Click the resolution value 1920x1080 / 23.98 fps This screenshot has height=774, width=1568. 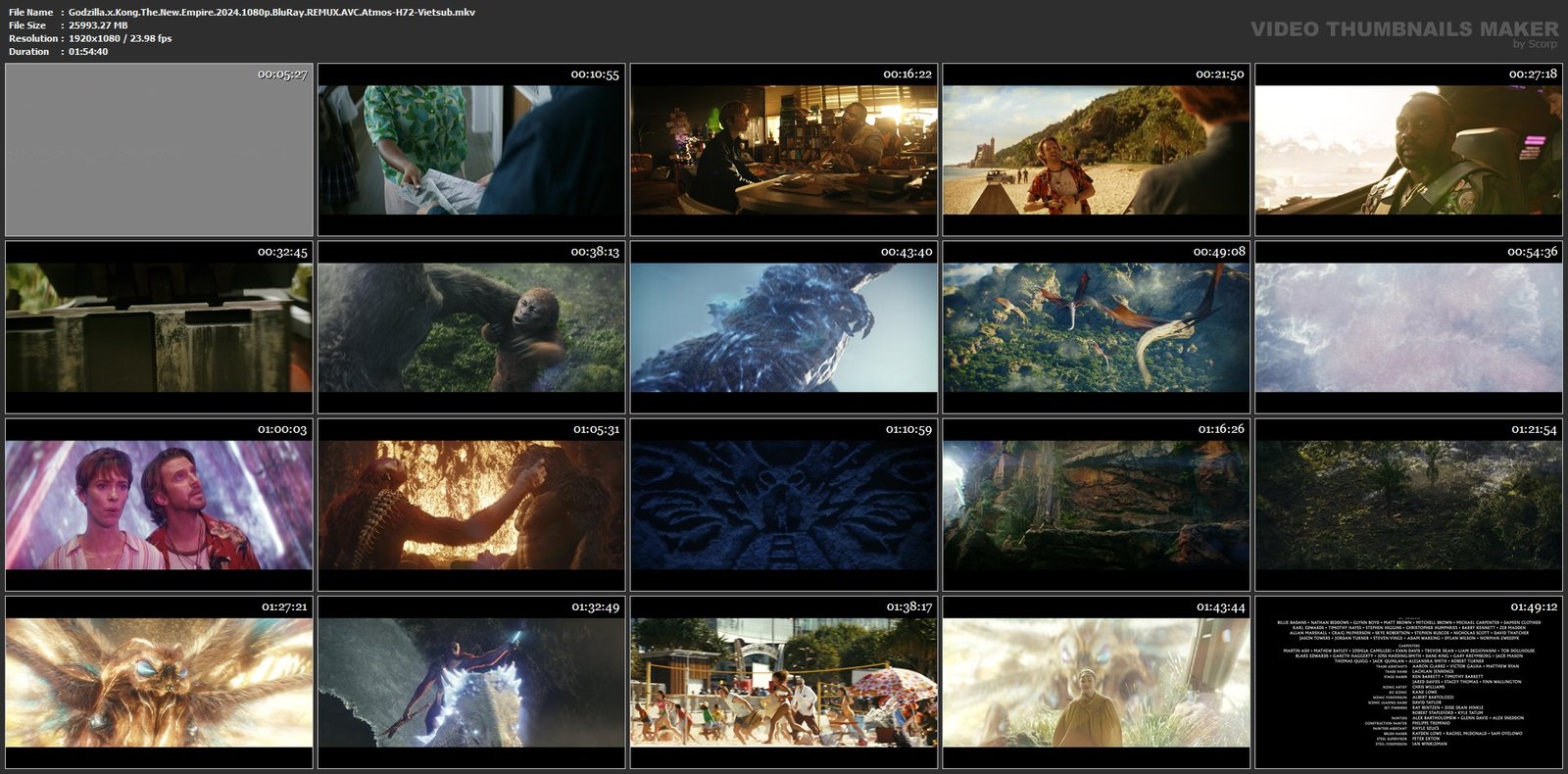coord(120,38)
